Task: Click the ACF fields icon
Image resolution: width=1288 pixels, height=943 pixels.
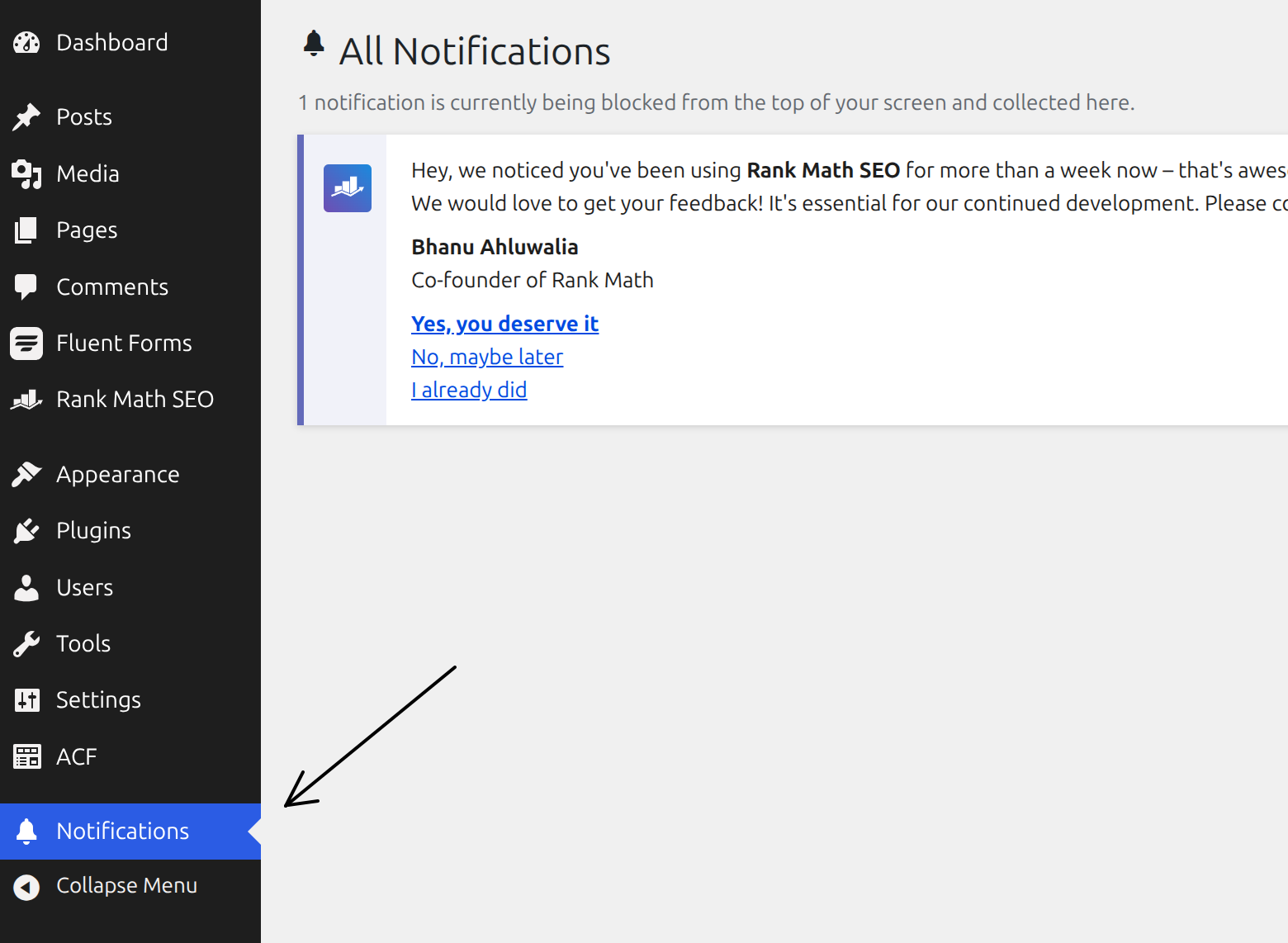Action: 26,757
